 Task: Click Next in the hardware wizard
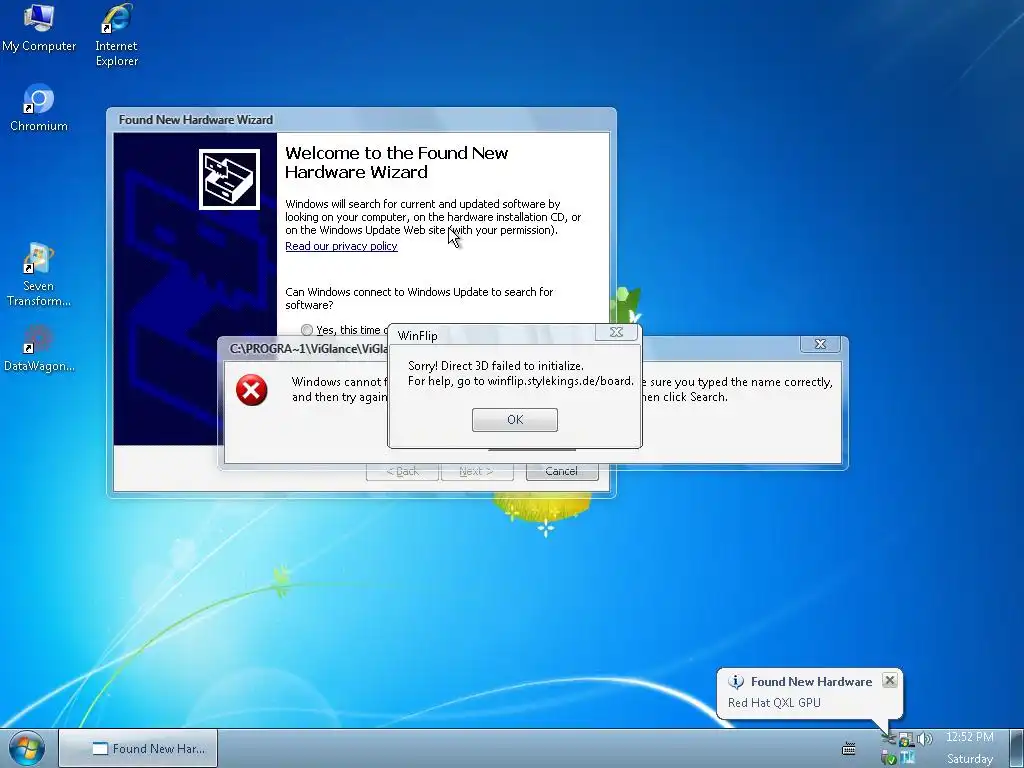pyautogui.click(x=477, y=472)
